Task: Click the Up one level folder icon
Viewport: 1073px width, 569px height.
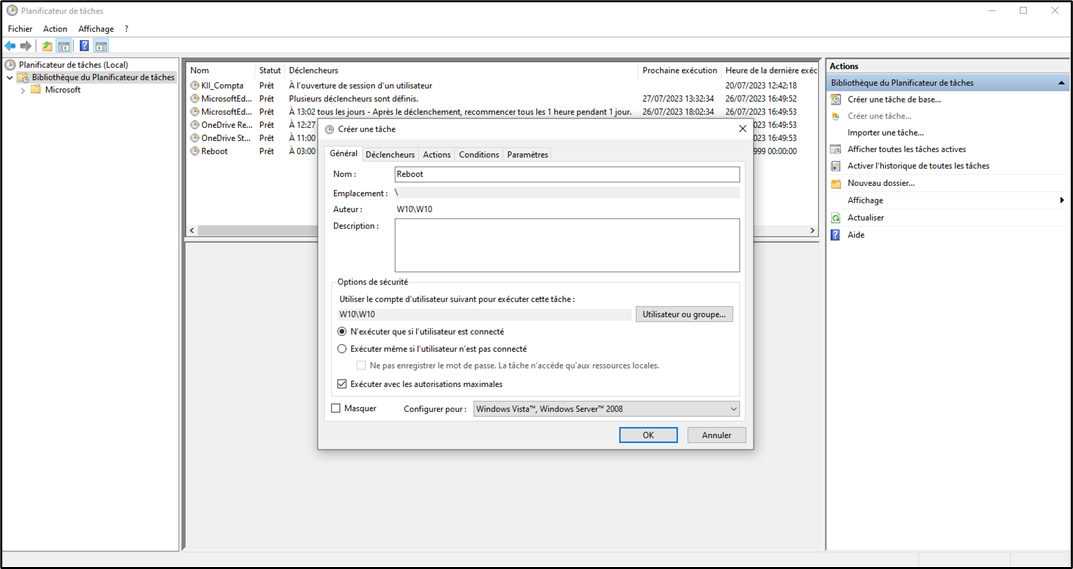Action: click(47, 46)
